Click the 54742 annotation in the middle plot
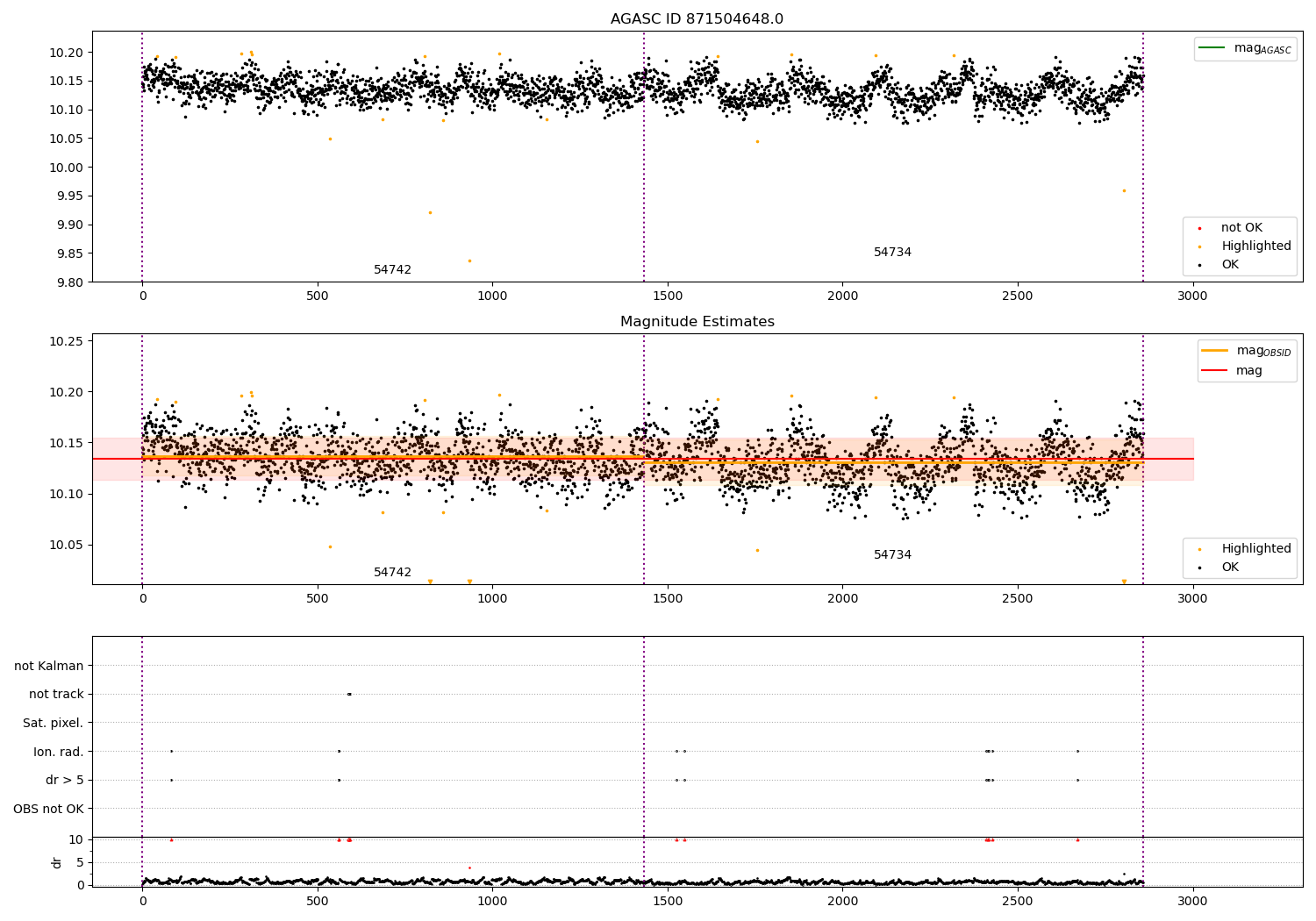This screenshot has height=921, width=1316. 392,573
